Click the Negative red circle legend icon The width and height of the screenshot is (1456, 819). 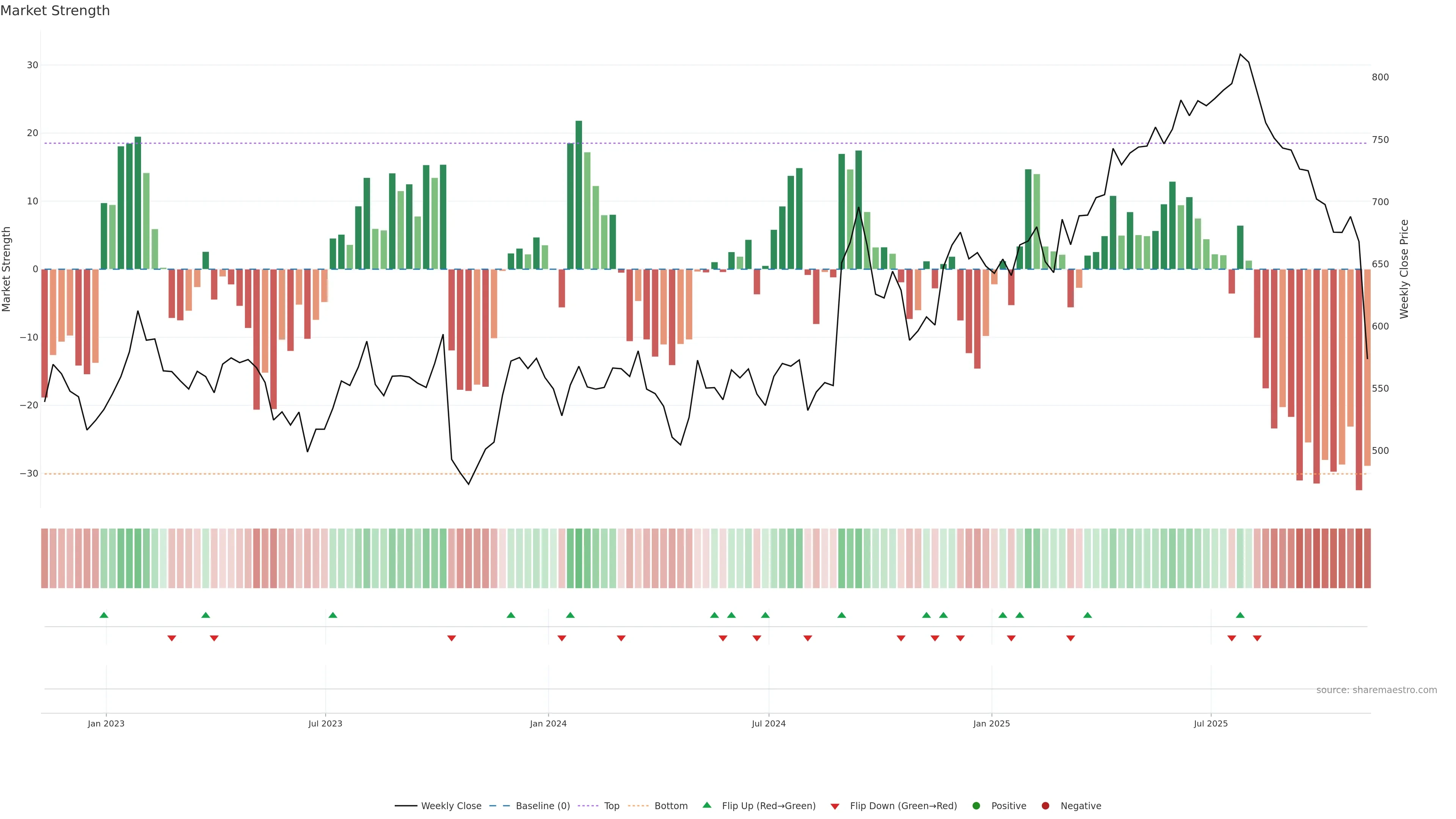(x=1045, y=805)
